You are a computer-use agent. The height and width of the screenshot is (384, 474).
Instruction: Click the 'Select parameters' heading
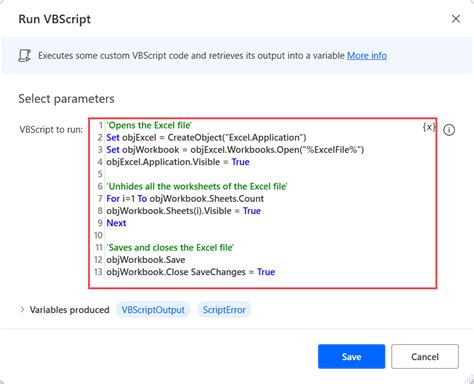[66, 99]
